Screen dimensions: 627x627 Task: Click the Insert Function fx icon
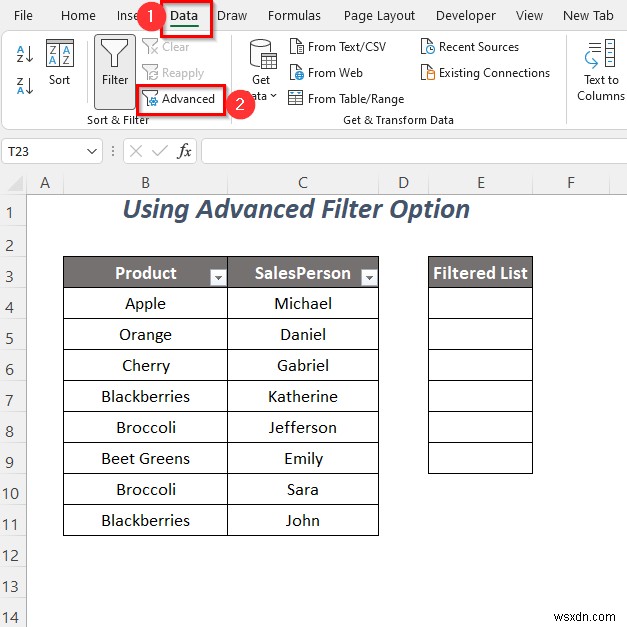click(184, 152)
